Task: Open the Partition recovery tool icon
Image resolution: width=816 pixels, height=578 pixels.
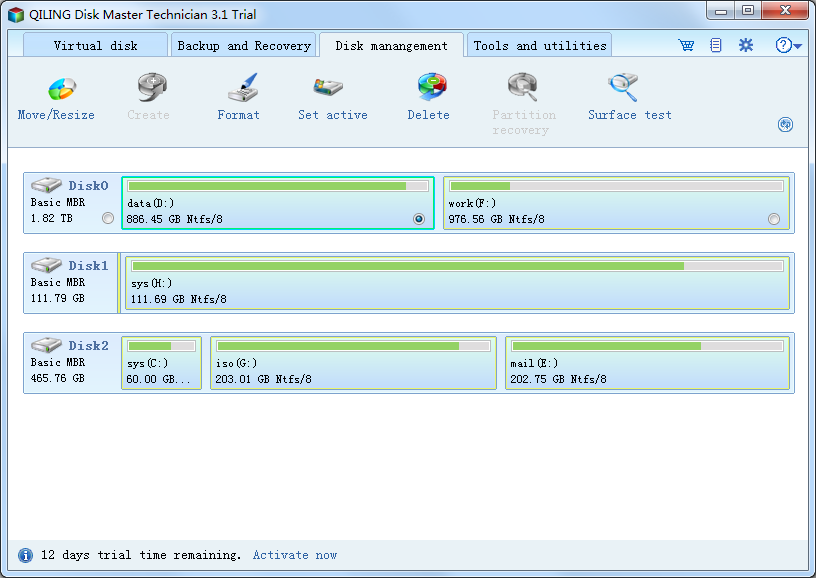Action: pyautogui.click(x=522, y=87)
